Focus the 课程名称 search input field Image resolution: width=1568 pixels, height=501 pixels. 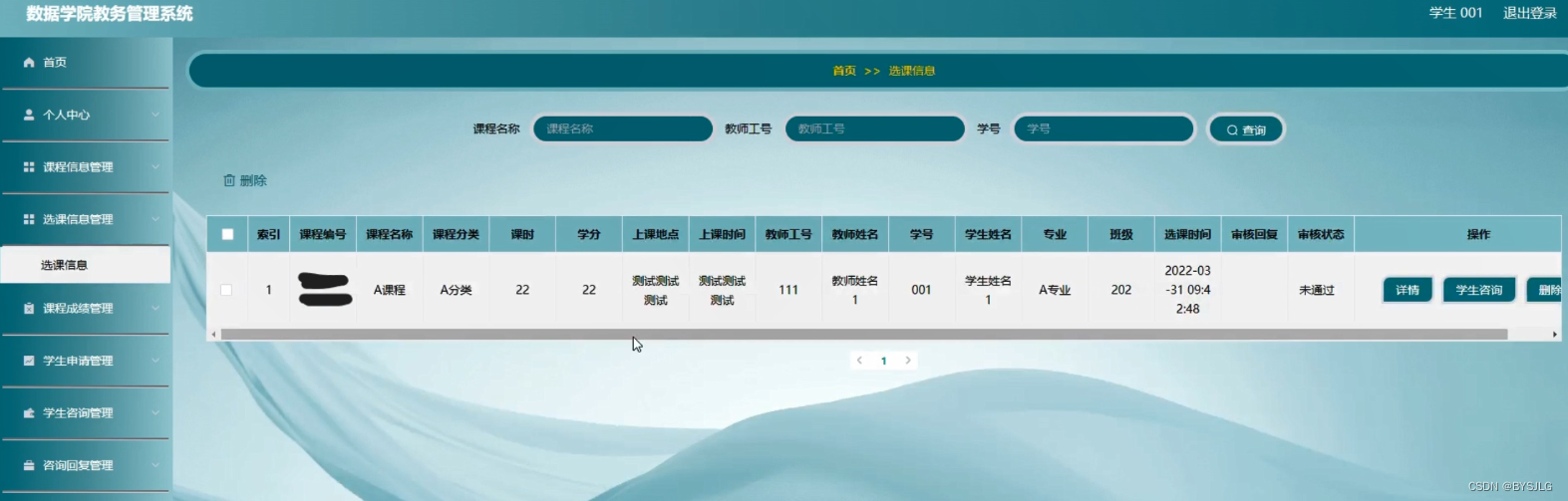pos(623,128)
